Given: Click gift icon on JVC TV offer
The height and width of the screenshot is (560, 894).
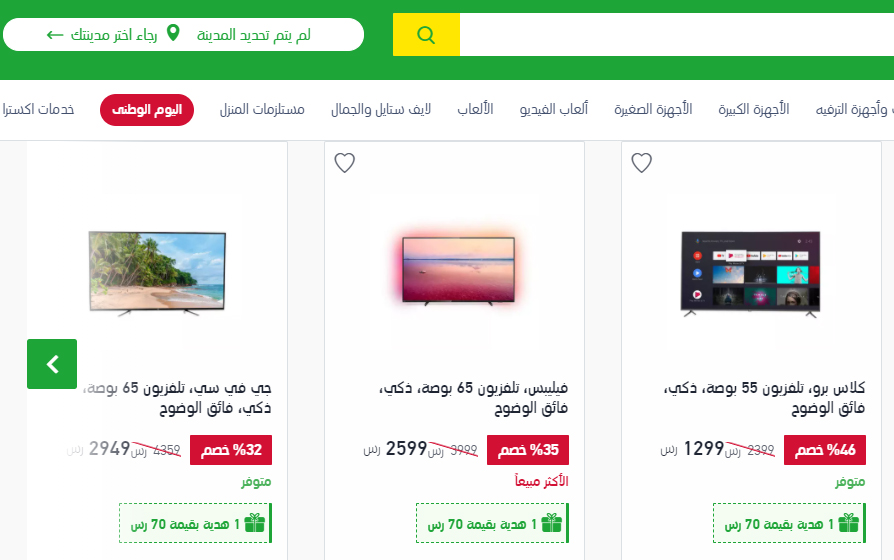Looking at the screenshot, I should (x=254, y=523).
